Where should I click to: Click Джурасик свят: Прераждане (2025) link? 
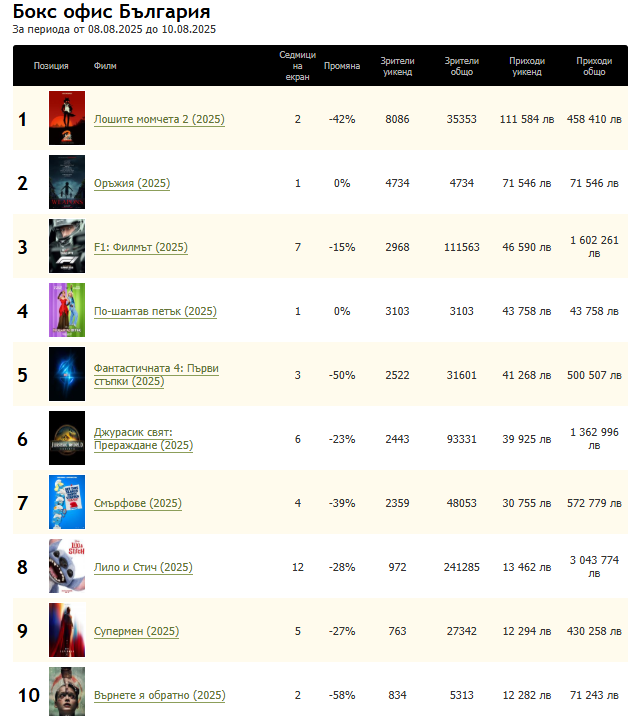[143, 439]
